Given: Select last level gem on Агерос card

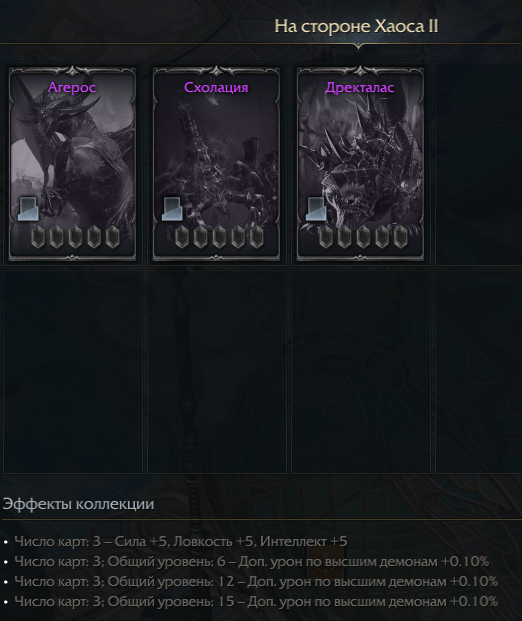Looking at the screenshot, I should tap(112, 237).
